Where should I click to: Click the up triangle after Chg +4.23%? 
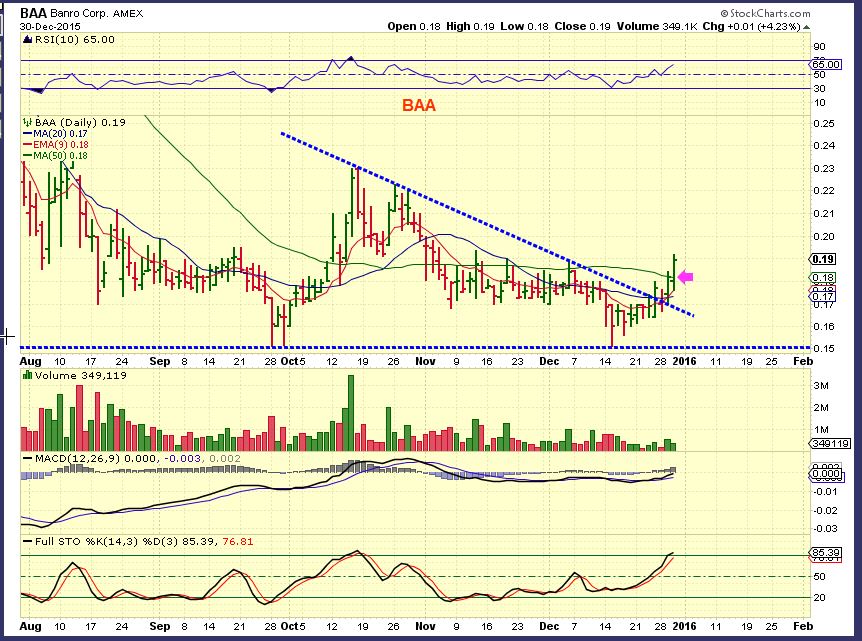[x=806, y=27]
